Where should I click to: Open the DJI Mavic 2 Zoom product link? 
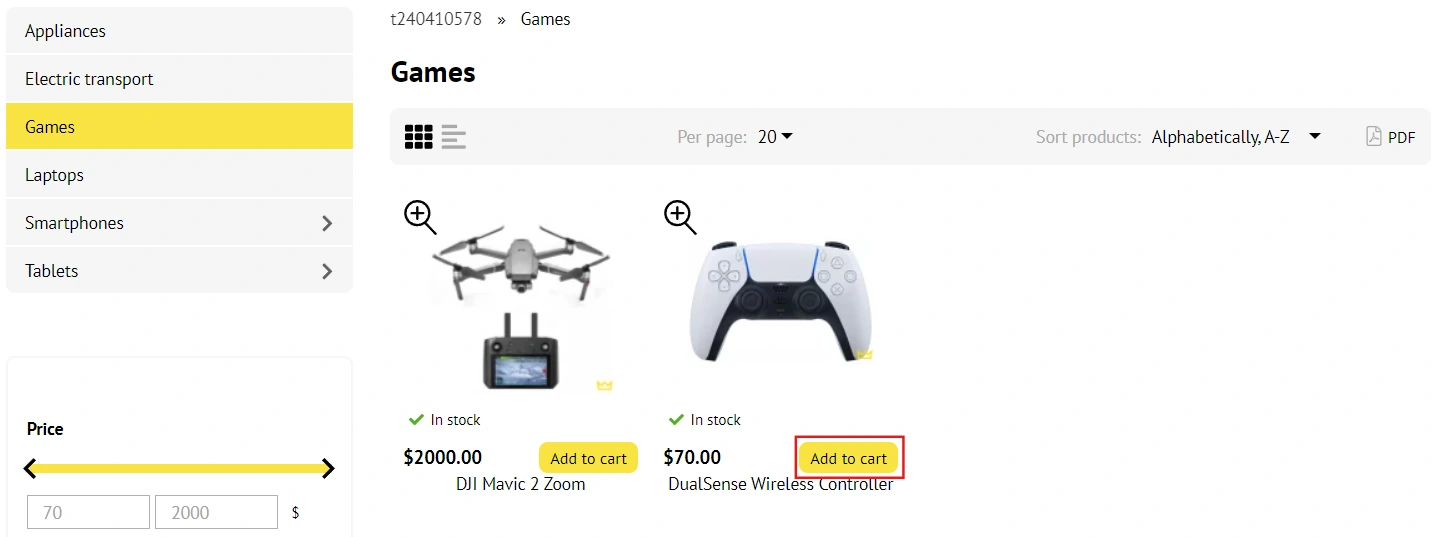pyautogui.click(x=520, y=484)
